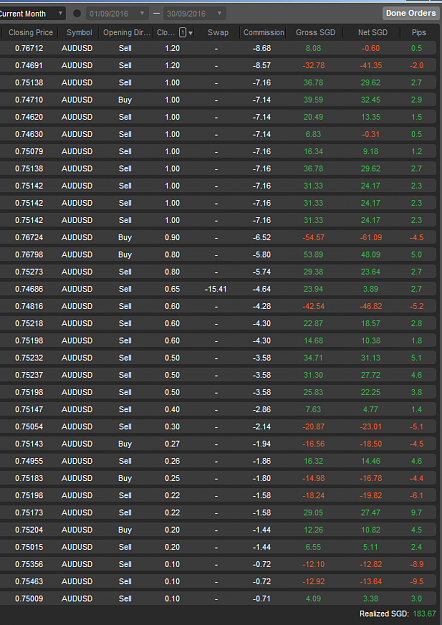Image resolution: width=442 pixels, height=625 pixels.
Task: Click the Buy cell in the 0.74710 row
Action: (125, 100)
